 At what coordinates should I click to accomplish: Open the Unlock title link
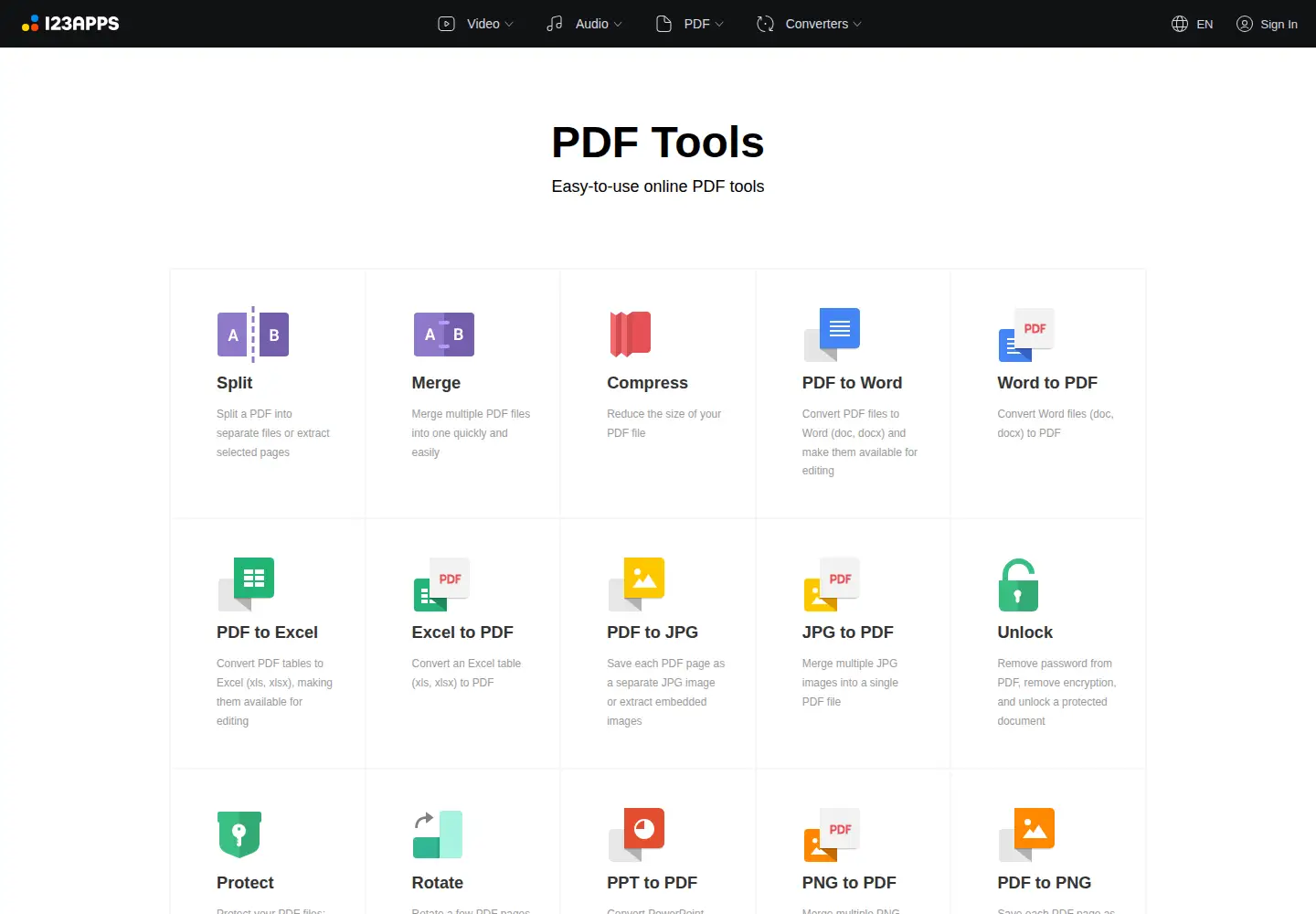[x=1024, y=632]
